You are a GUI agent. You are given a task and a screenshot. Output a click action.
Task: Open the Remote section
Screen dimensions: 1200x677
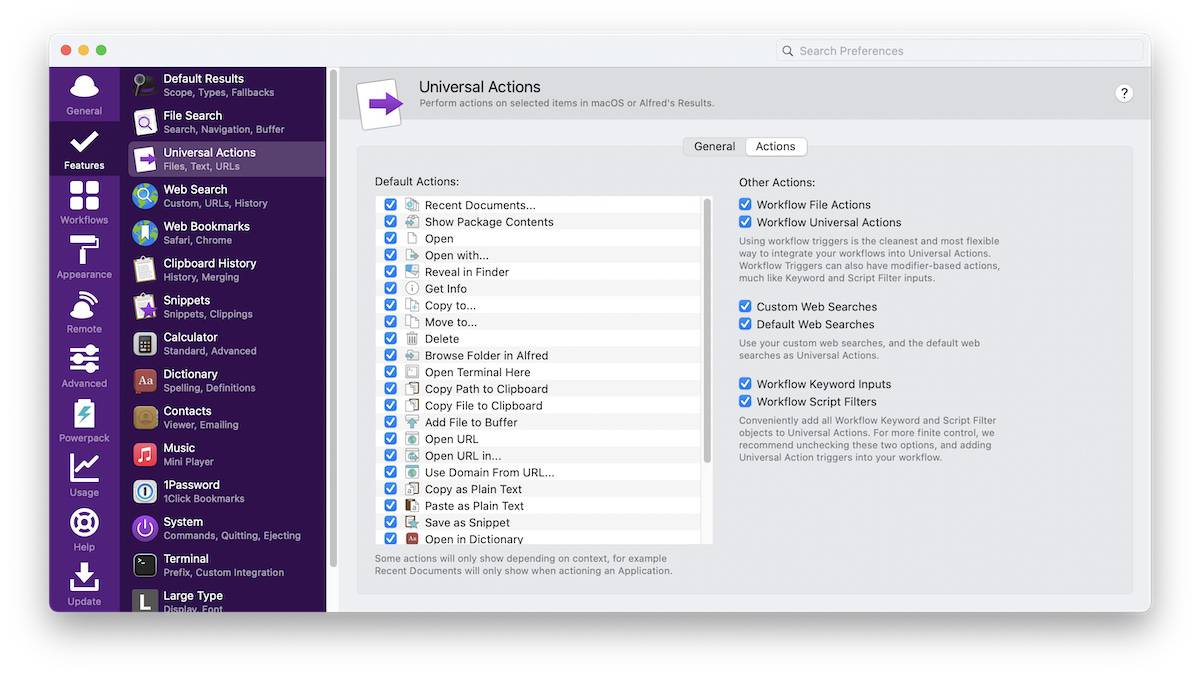[x=84, y=312]
